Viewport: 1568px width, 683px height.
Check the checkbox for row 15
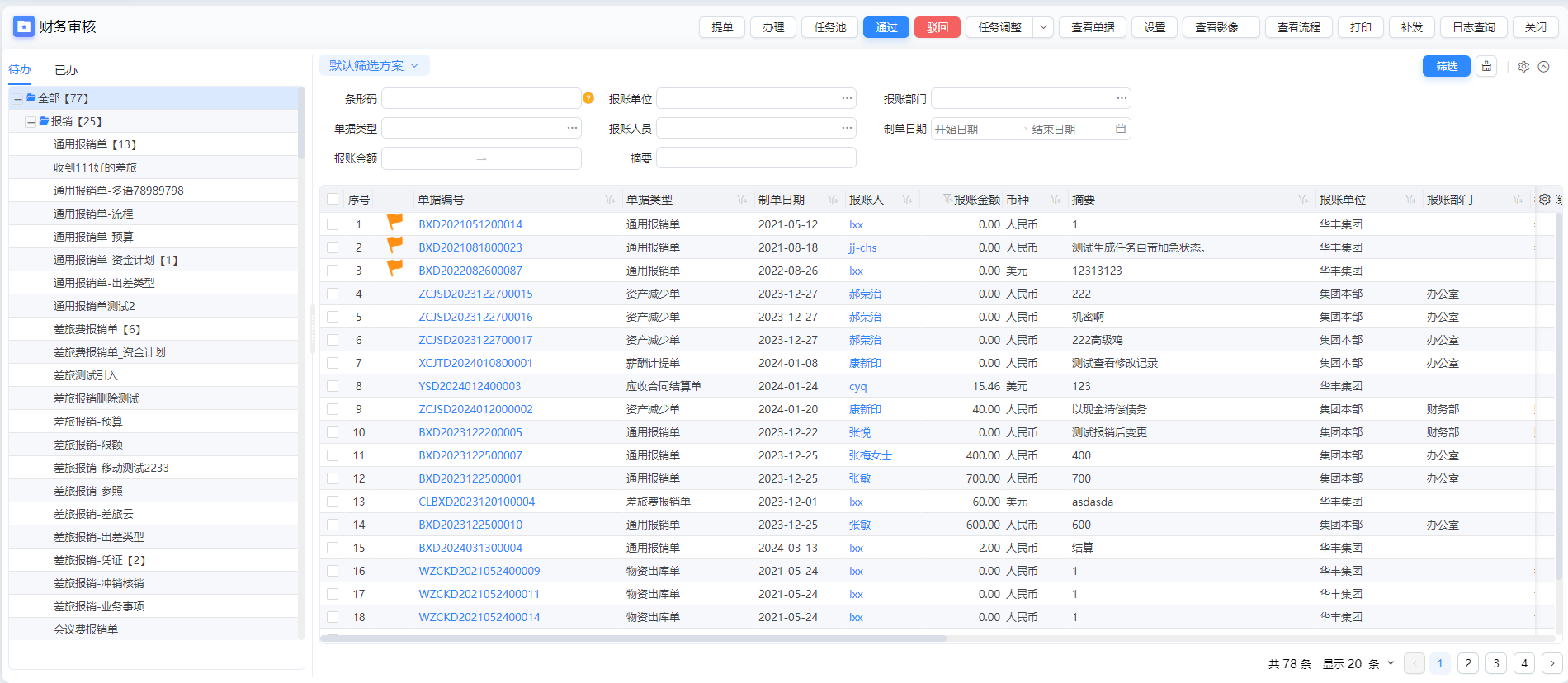click(333, 548)
